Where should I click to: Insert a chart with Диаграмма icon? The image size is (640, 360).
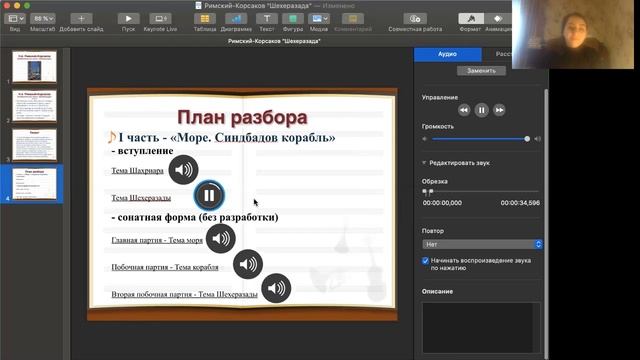pyautogui.click(x=236, y=19)
